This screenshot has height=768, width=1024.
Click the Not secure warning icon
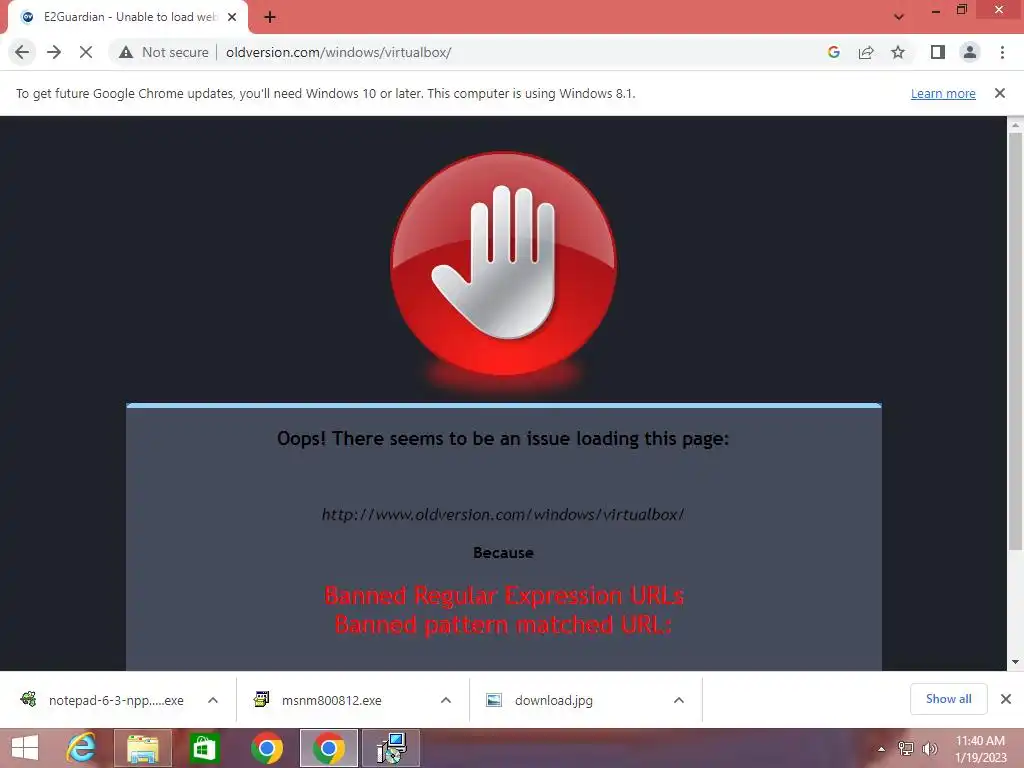[126, 52]
